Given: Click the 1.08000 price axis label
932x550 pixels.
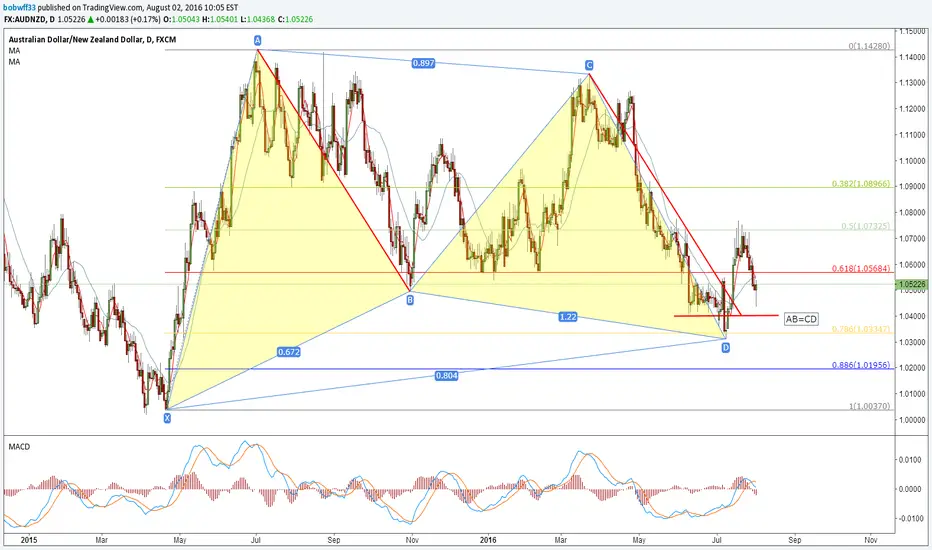Looking at the screenshot, I should (912, 212).
